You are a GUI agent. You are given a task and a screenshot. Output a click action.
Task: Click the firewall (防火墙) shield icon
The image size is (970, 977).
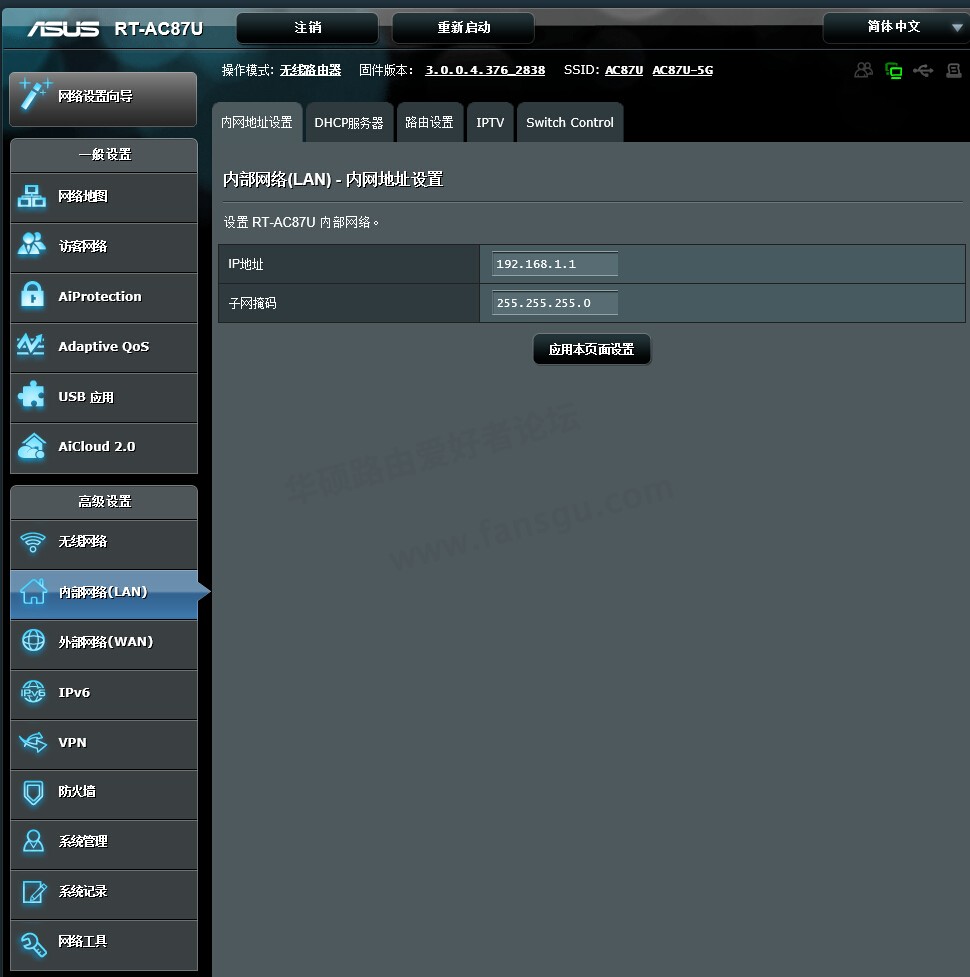(33, 793)
